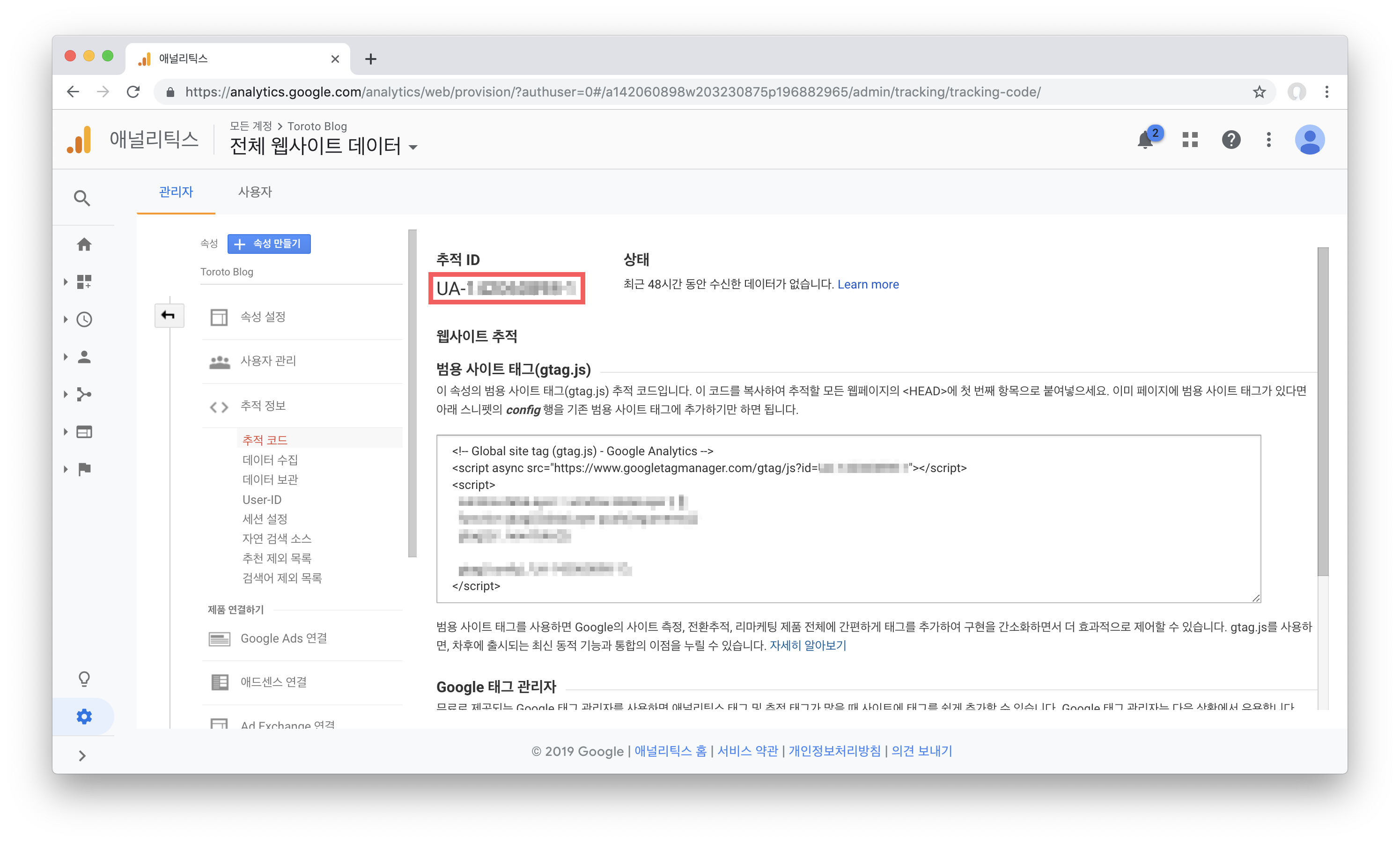
Task: Open Admin gear icon
Action: click(x=84, y=717)
